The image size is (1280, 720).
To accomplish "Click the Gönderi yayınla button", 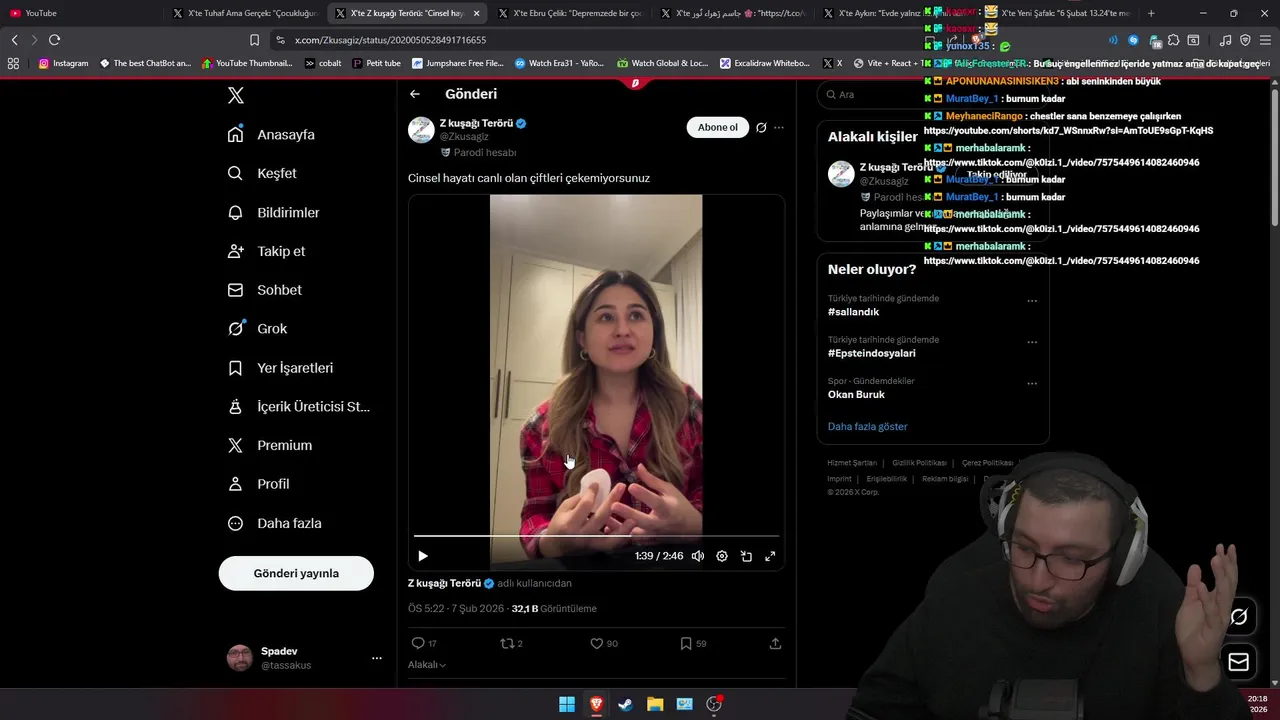I will click(296, 573).
